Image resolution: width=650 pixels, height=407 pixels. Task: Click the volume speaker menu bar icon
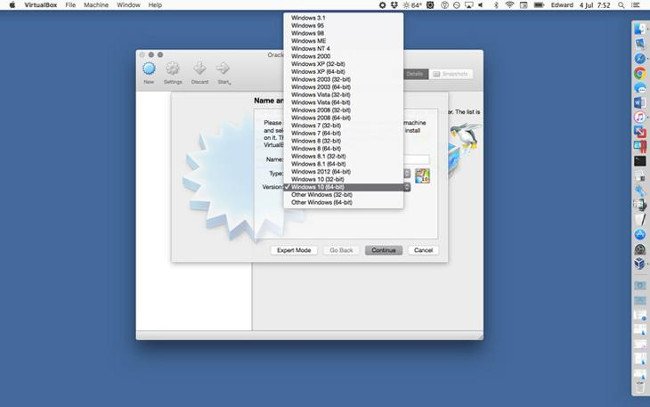[x=480, y=5]
